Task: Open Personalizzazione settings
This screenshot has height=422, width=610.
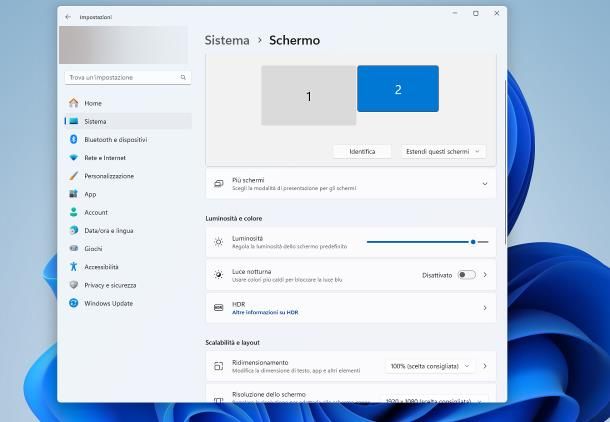Action: click(128, 176)
